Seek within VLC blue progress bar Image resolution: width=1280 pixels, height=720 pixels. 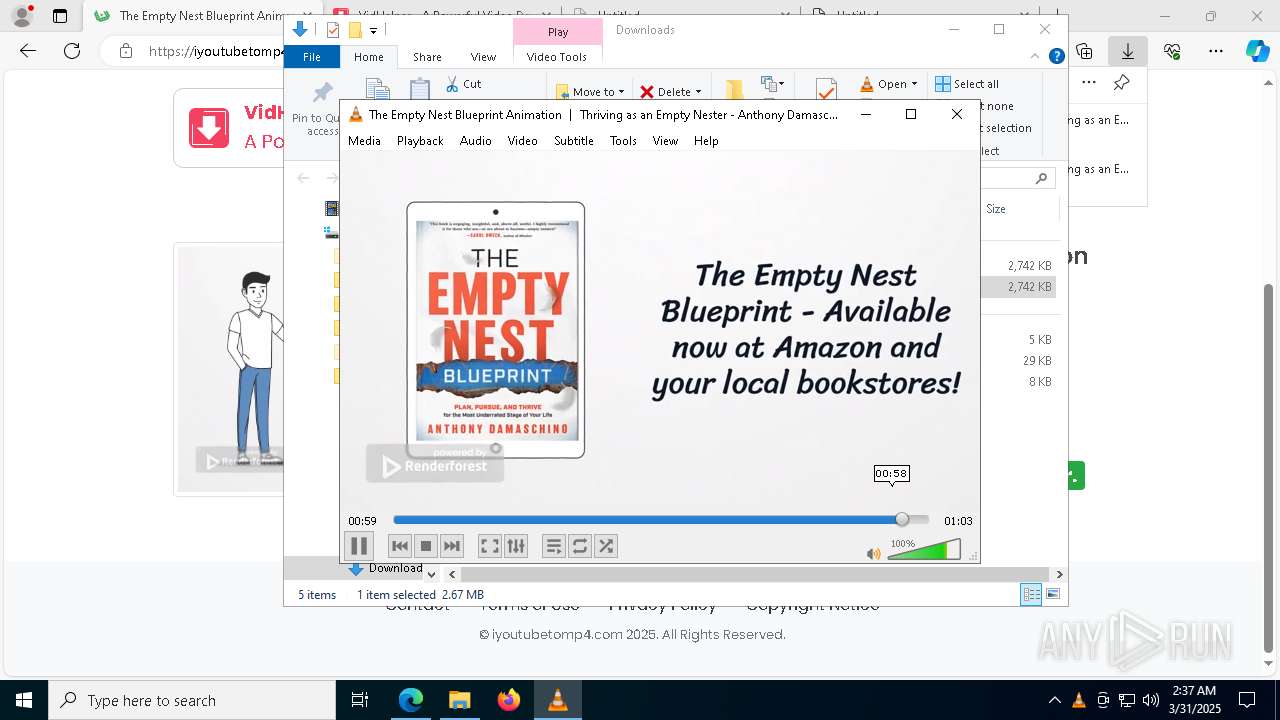(660, 520)
